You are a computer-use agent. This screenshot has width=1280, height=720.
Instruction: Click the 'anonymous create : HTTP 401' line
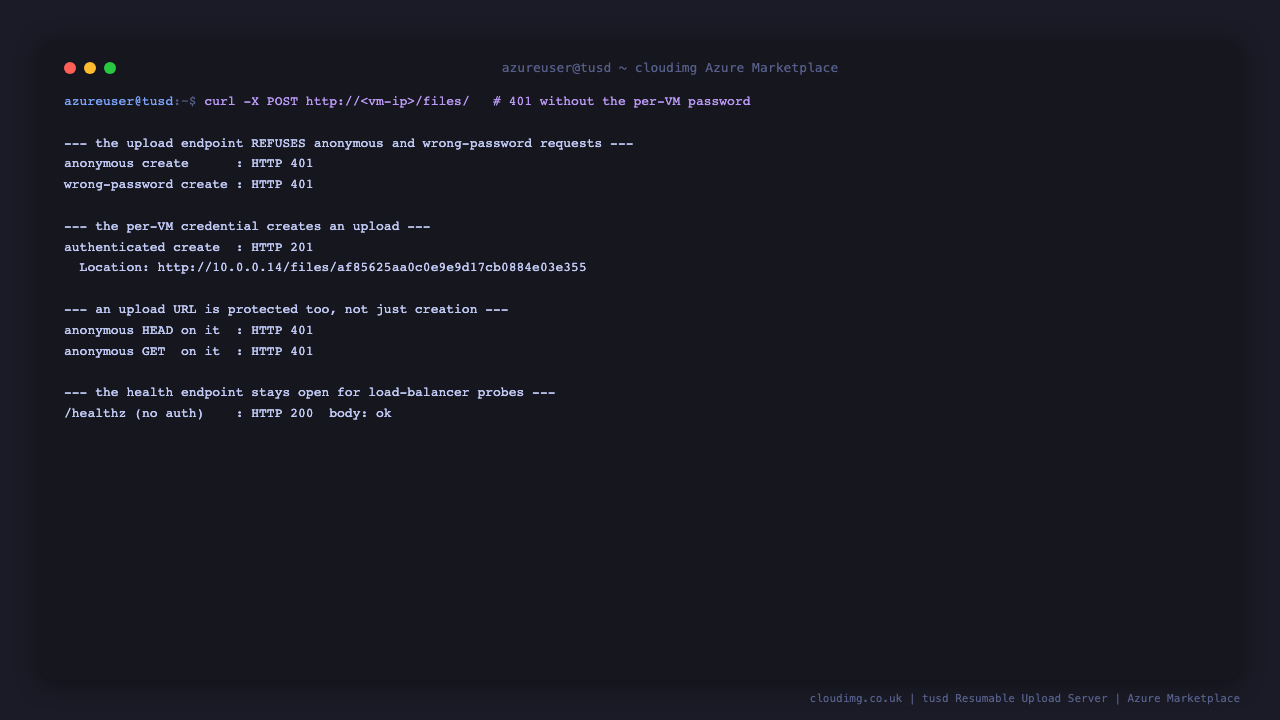[189, 164]
